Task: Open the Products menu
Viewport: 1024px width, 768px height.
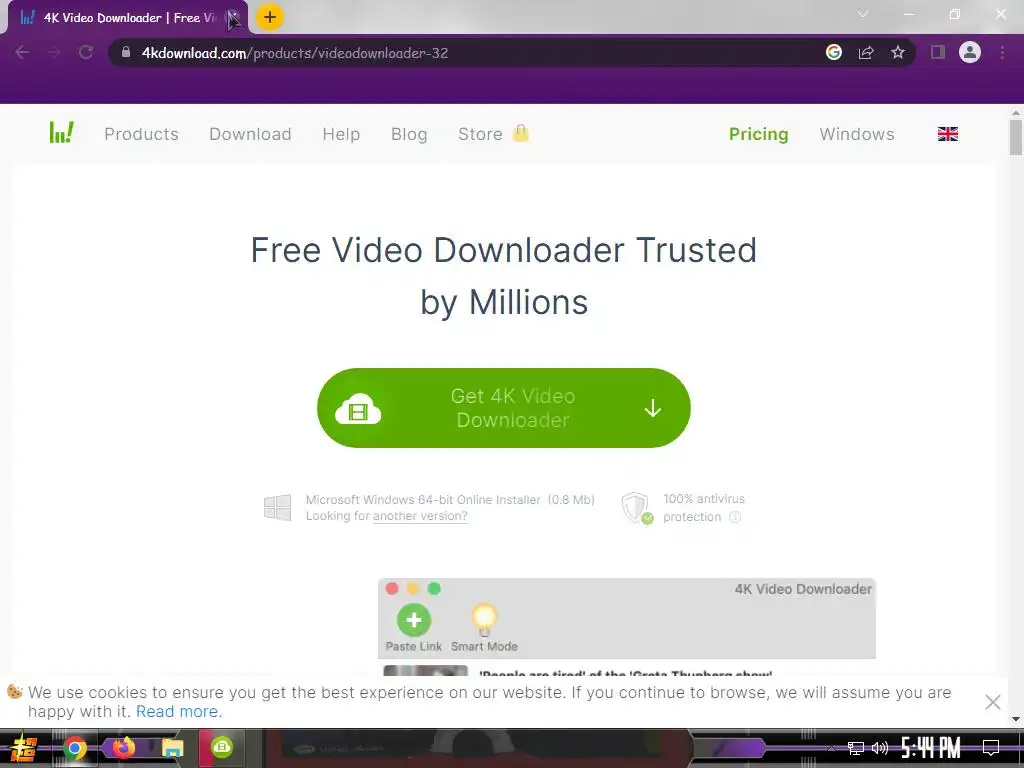Action: [x=141, y=134]
